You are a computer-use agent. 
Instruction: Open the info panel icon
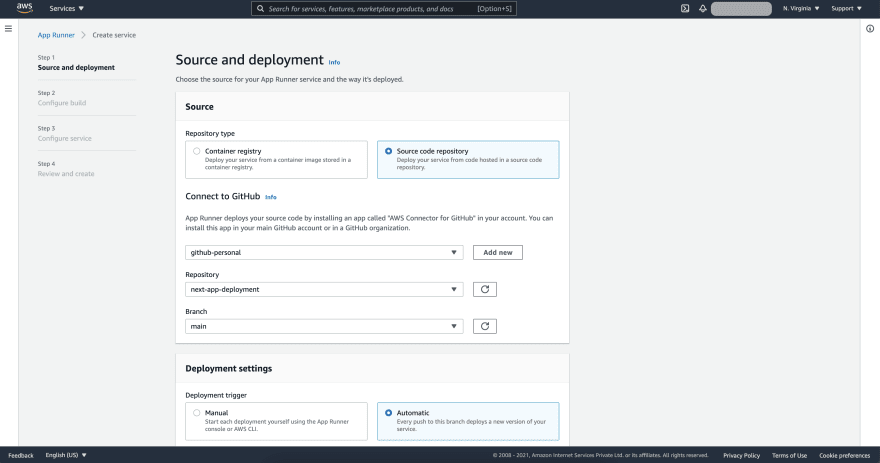click(870, 29)
